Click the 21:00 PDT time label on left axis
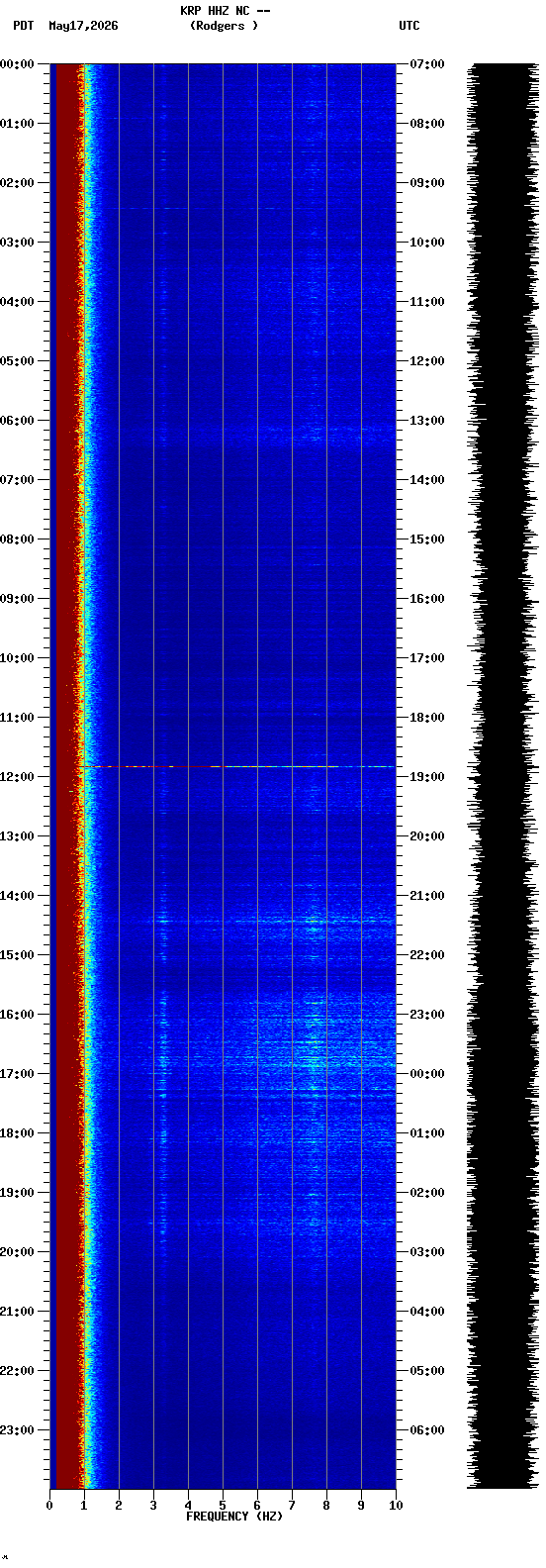The image size is (546, 1568). (x=17, y=1312)
